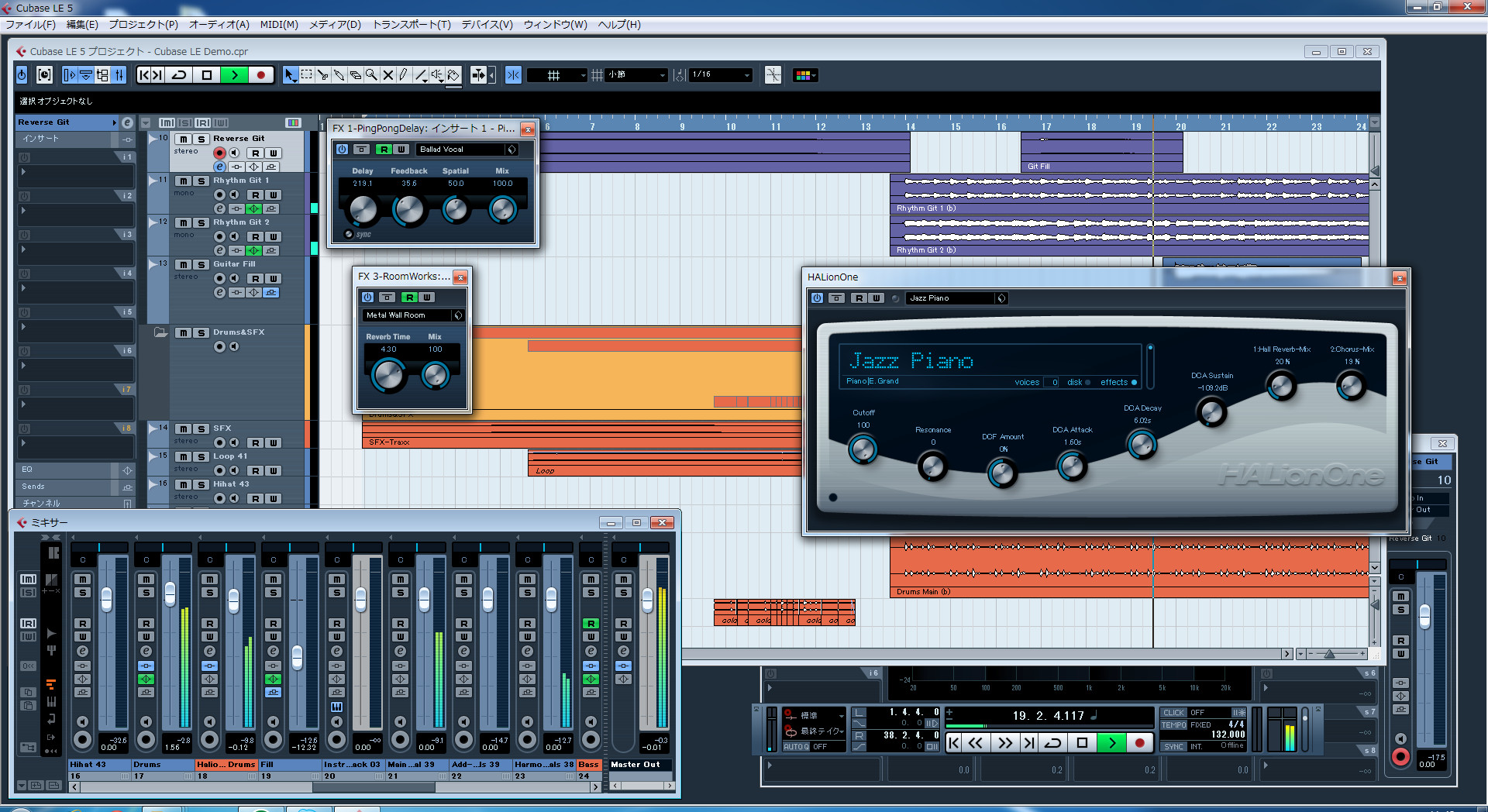Open Jazz Piano preset selector in HALionOne

[x=956, y=298]
